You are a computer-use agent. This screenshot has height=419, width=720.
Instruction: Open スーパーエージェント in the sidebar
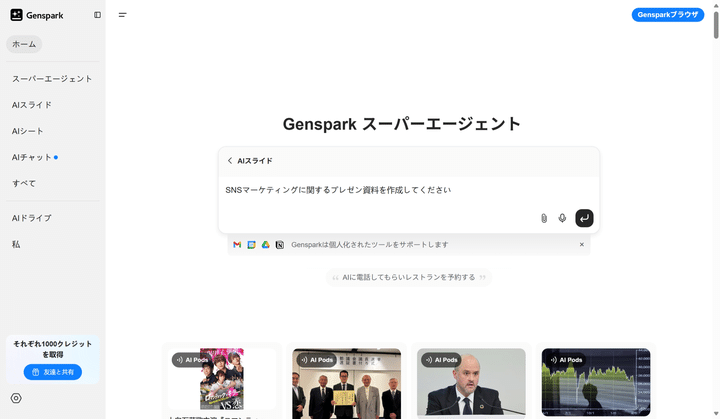point(52,79)
